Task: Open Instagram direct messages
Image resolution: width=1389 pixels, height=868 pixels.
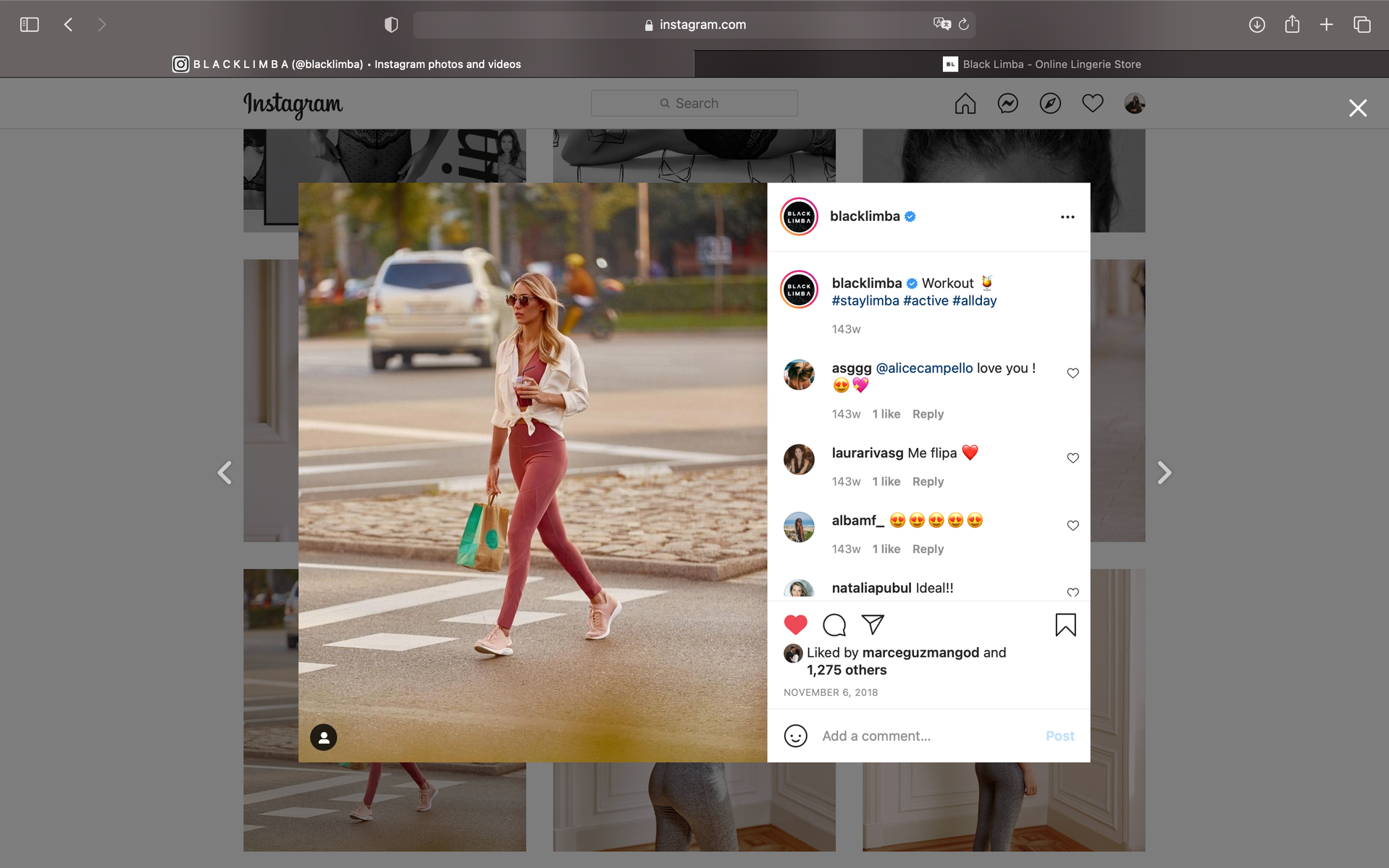Action: pos(1007,104)
